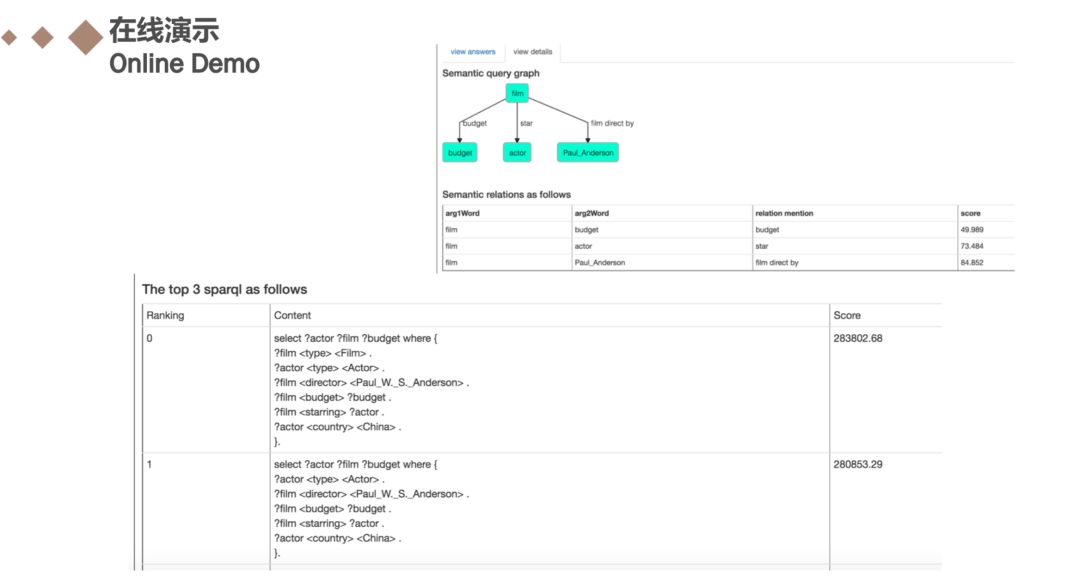The image size is (1080, 583).
Task: Click the 'relation mention' column header
Action: (784, 214)
